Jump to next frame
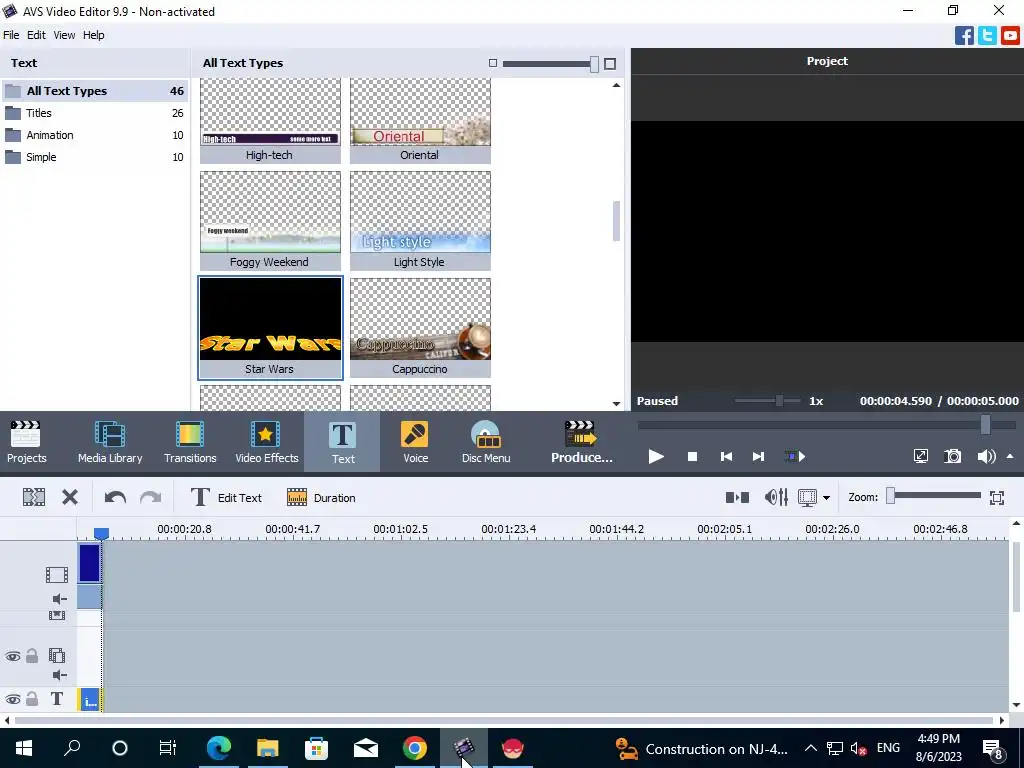1024x768 pixels. pos(758,456)
